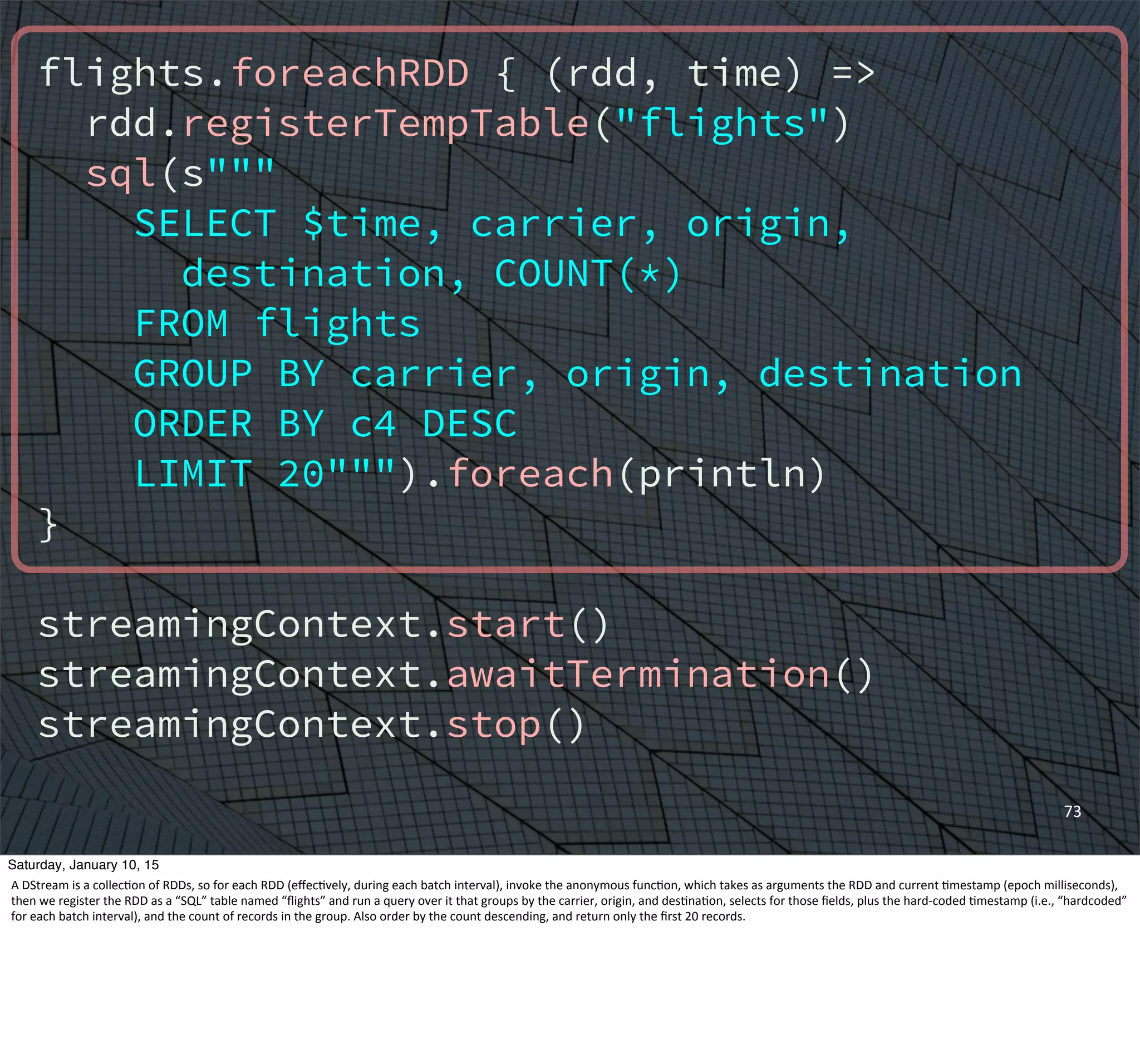Click the FROM flights line
This screenshot has height=1064, width=1140.
coord(278,324)
